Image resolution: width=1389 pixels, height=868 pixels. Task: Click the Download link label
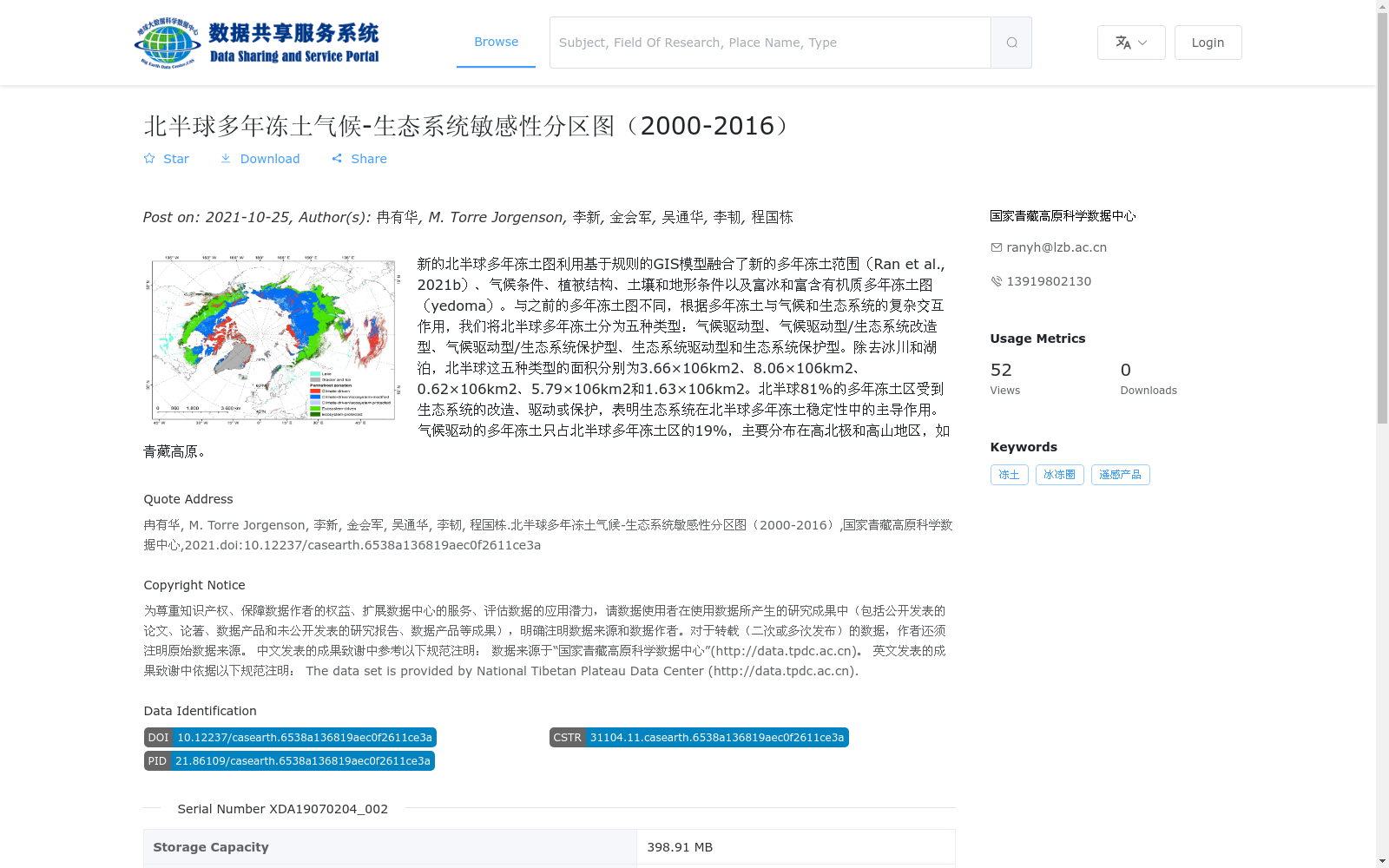coord(270,159)
